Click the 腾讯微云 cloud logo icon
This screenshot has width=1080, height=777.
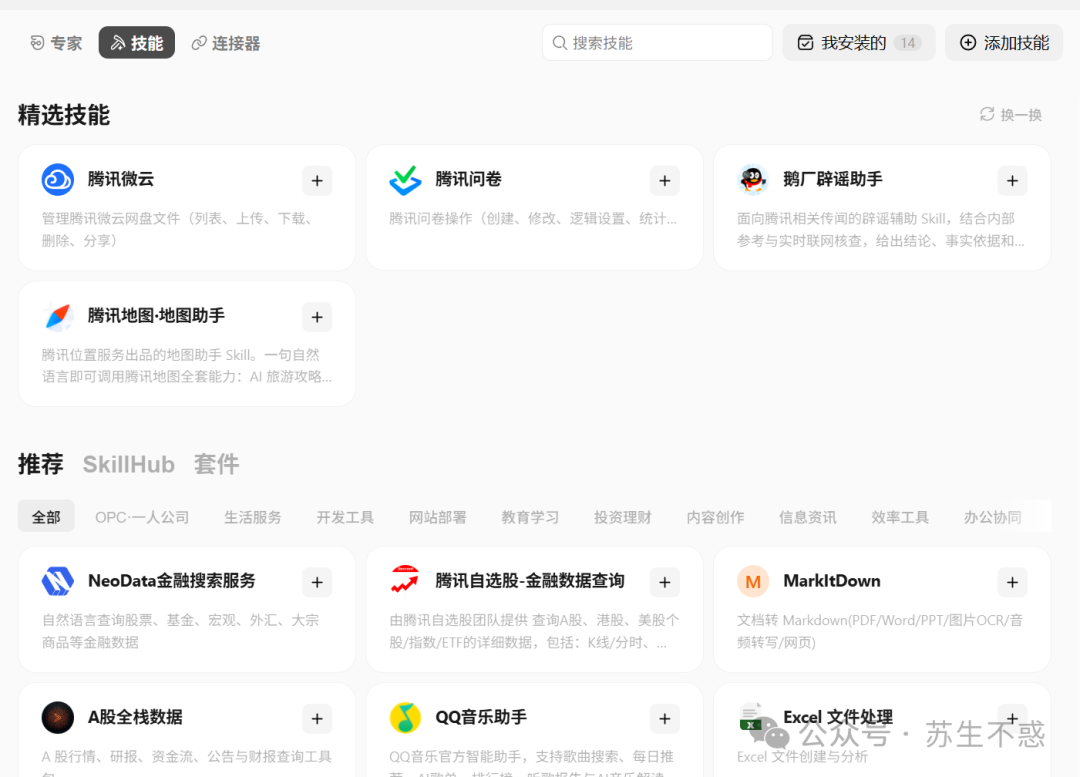[58, 180]
